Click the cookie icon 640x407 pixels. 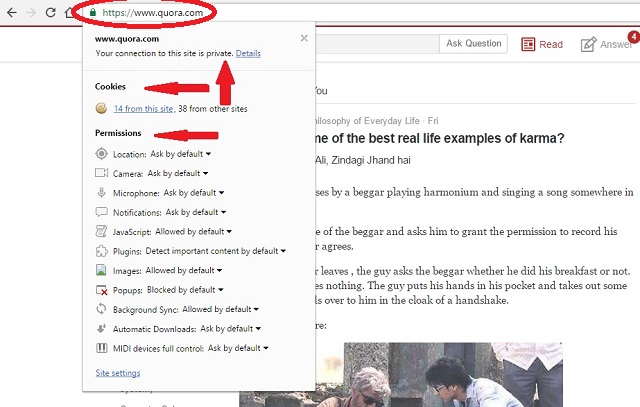coord(101,108)
